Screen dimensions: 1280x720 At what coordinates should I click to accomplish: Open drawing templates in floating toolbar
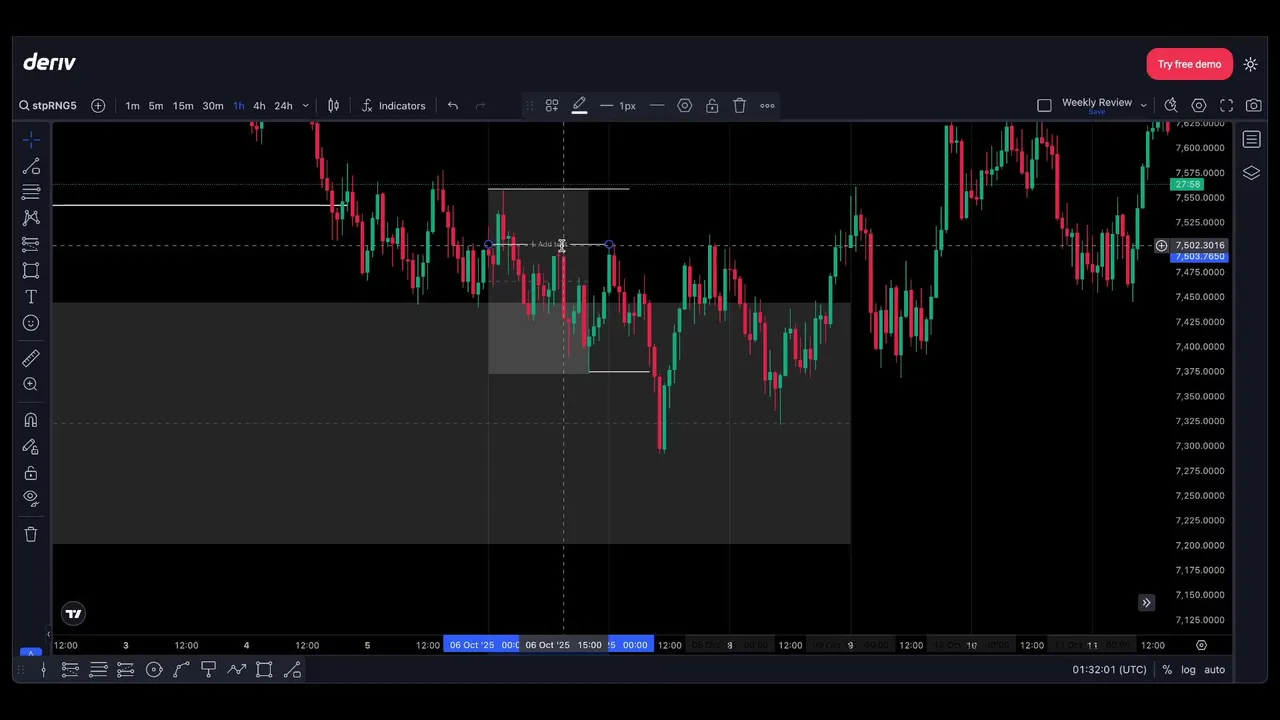[552, 106]
